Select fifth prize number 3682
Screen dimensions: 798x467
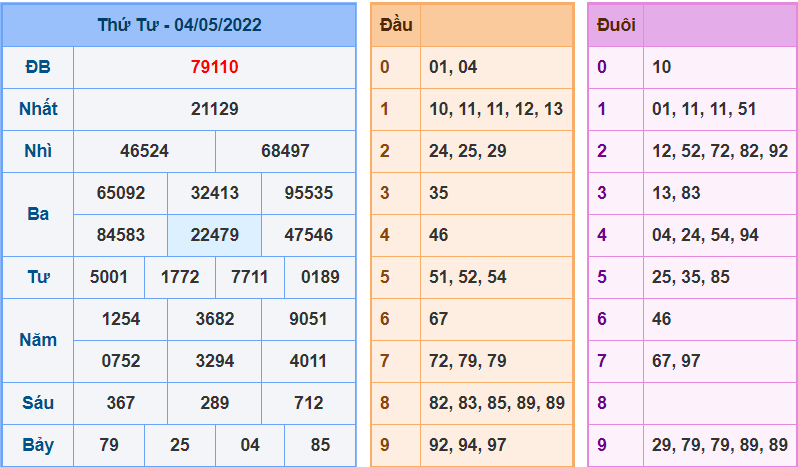point(215,319)
